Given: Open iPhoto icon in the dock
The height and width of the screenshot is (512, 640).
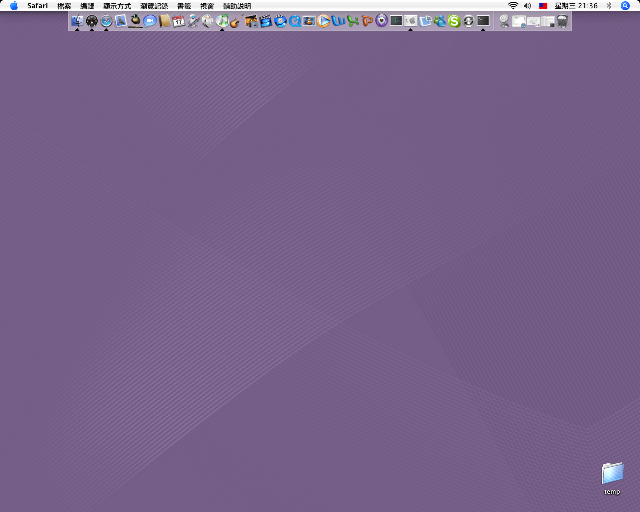Looking at the screenshot, I should click(x=251, y=21).
